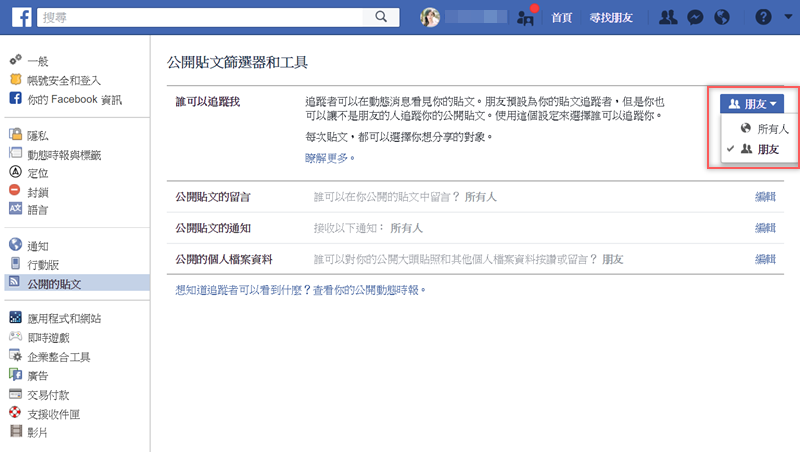Open 行動版 settings section

43,265
